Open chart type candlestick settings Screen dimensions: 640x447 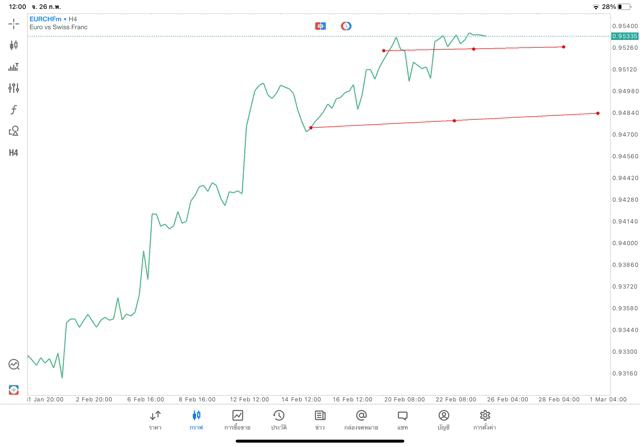pyautogui.click(x=13, y=45)
